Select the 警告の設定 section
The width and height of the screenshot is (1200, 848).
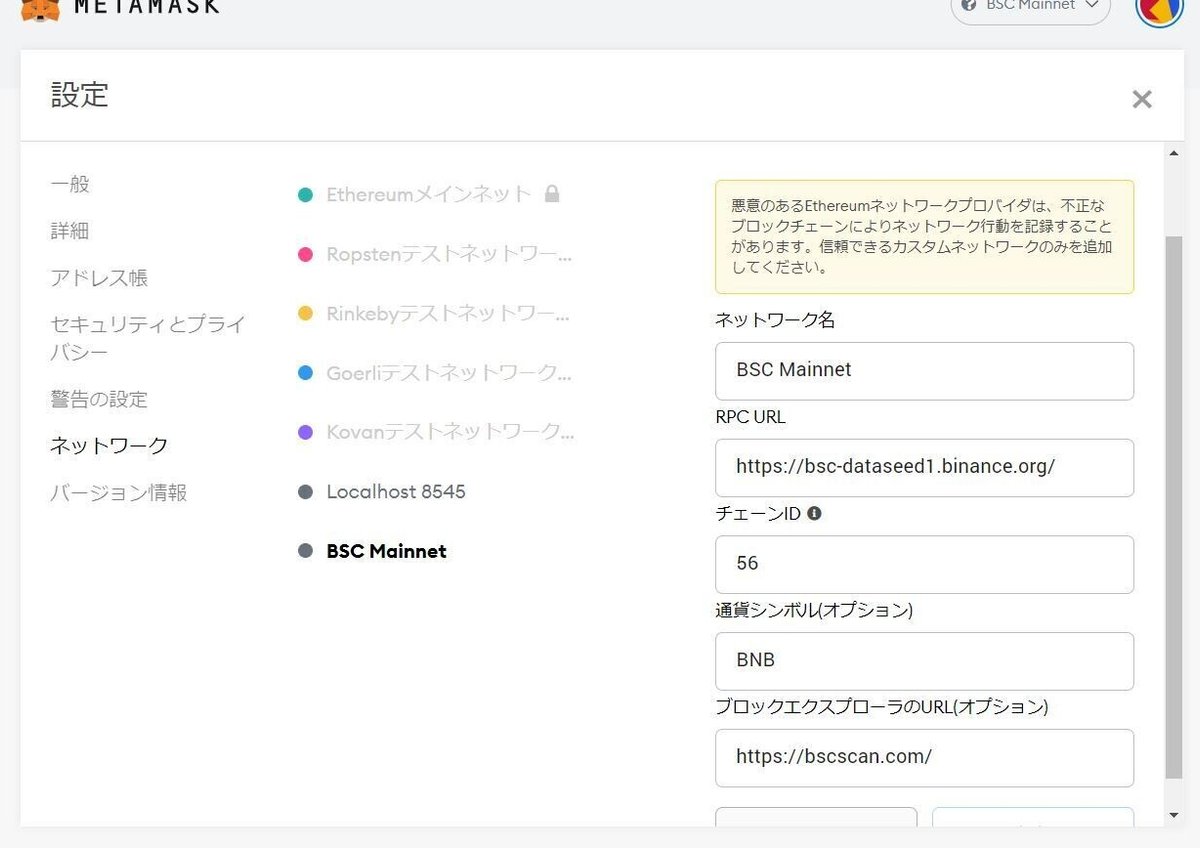(x=100, y=399)
